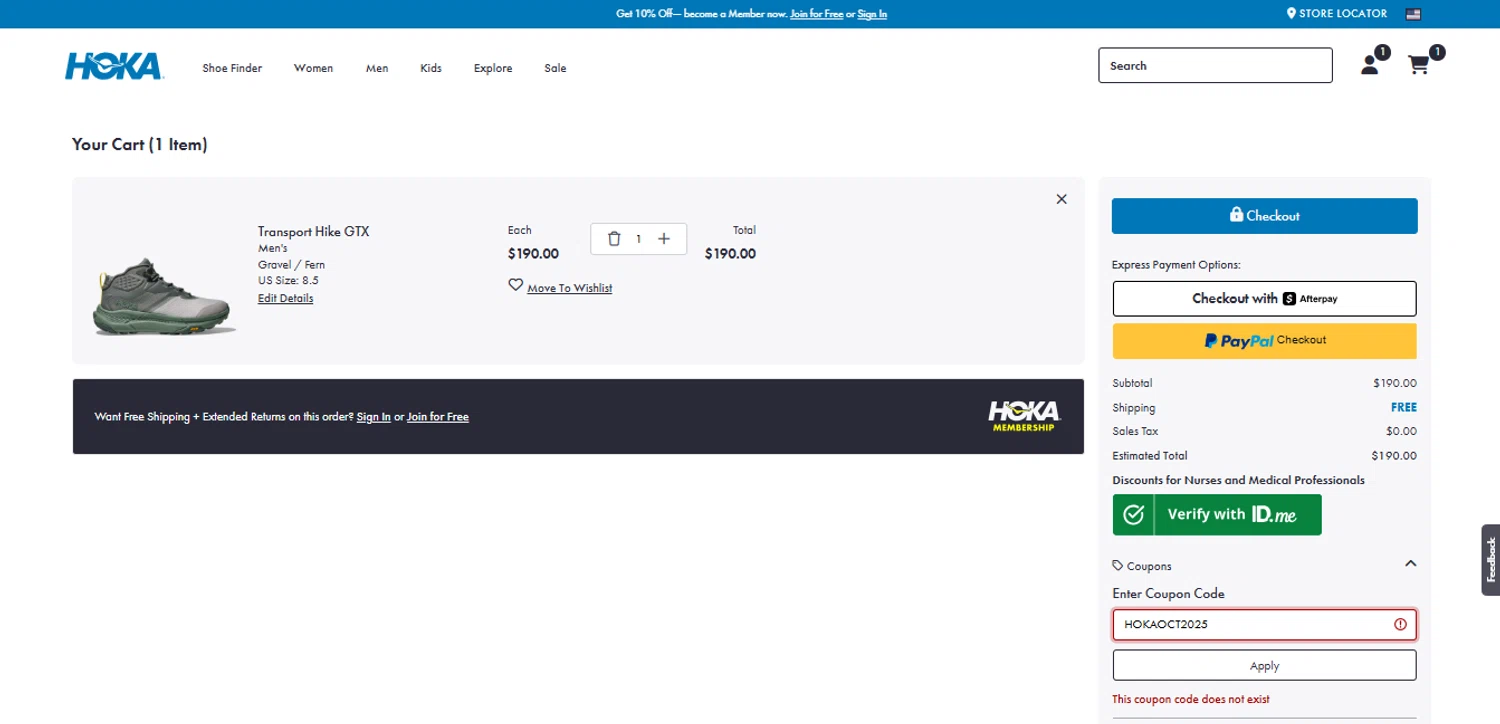The width and height of the screenshot is (1500, 724).
Task: Increase quantity with the plus icon
Action: click(664, 239)
